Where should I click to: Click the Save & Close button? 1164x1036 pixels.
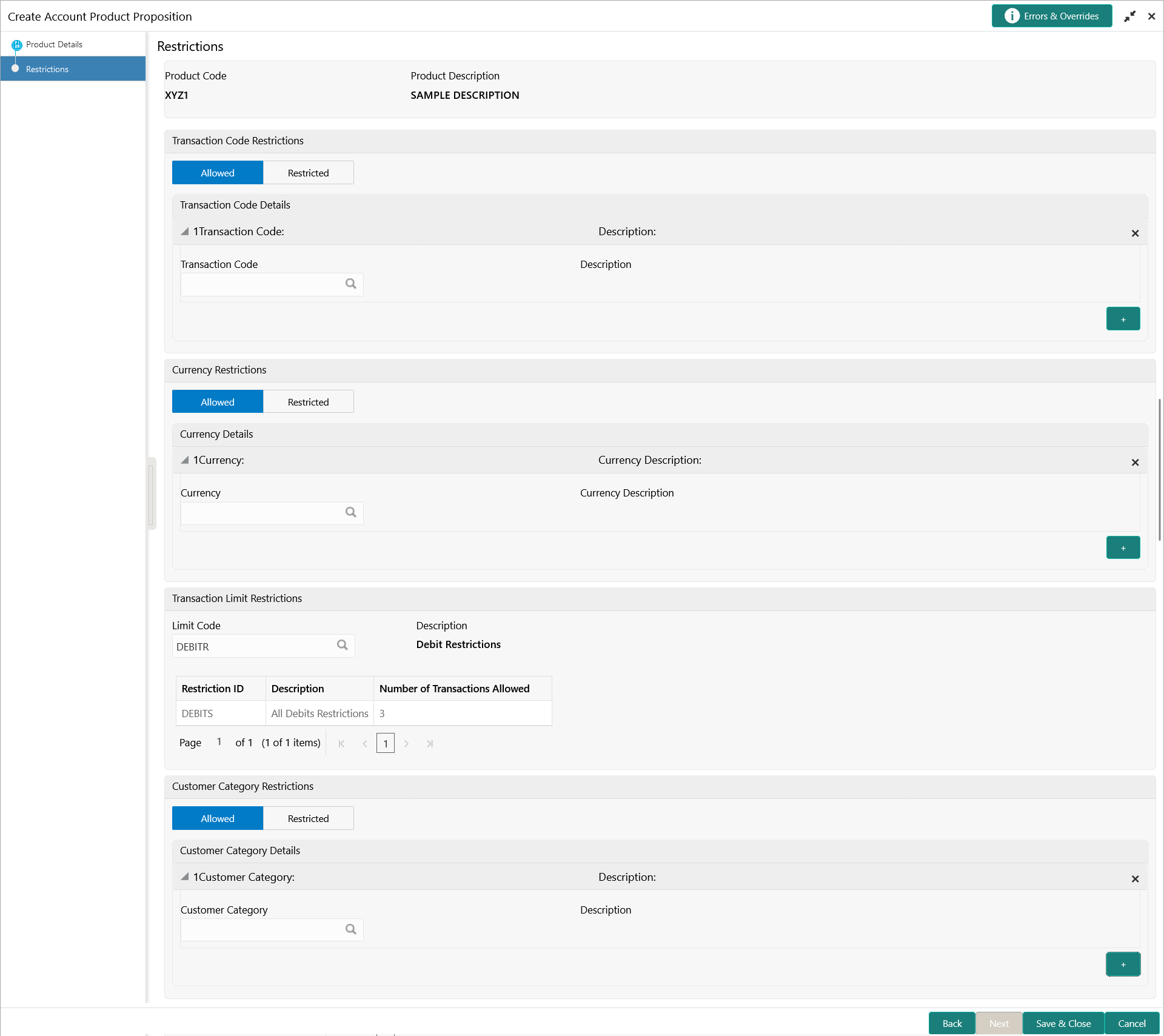click(x=1063, y=1023)
